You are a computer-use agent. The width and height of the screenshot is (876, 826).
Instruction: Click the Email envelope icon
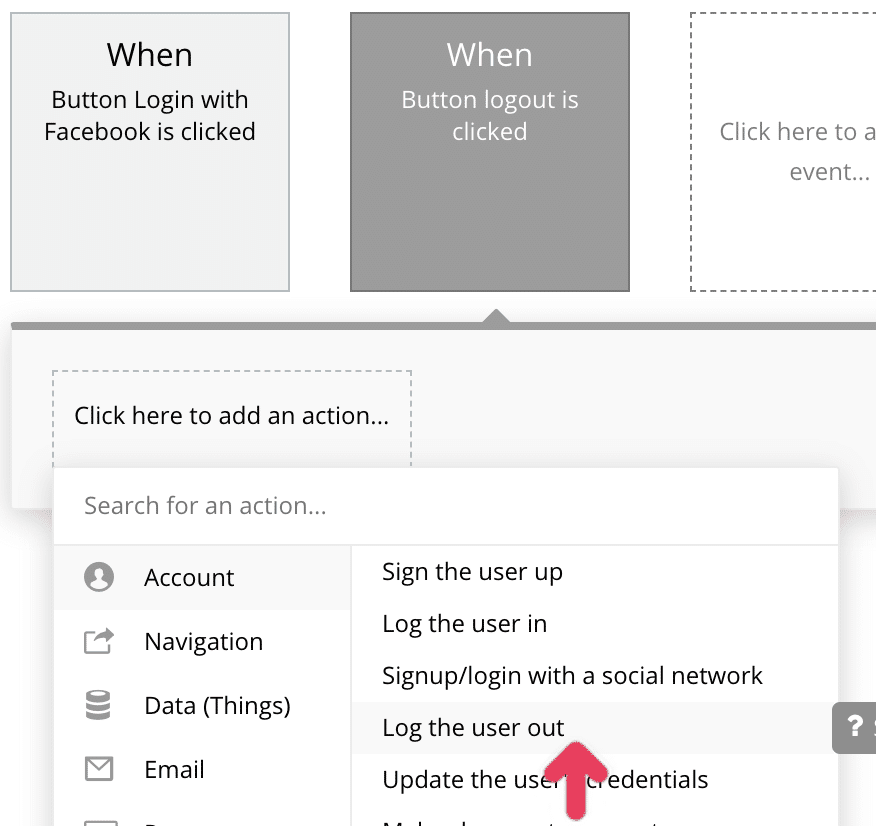[99, 769]
